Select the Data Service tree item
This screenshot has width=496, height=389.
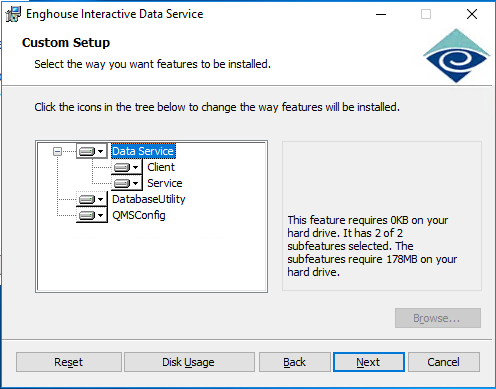tap(143, 151)
